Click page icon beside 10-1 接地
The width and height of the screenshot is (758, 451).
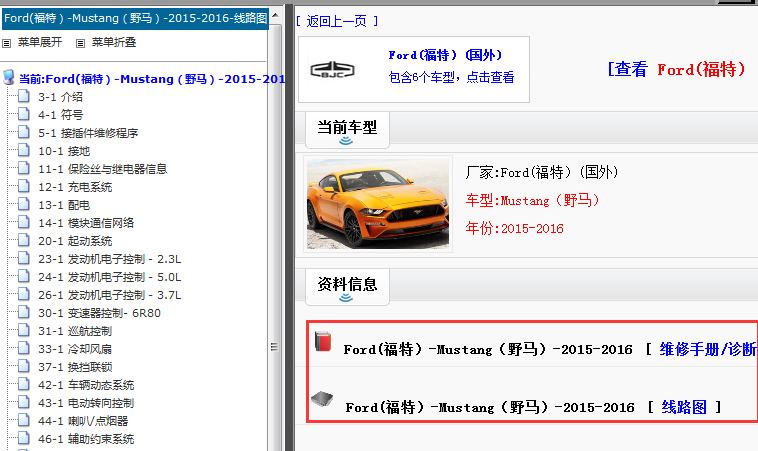pyautogui.click(x=24, y=150)
